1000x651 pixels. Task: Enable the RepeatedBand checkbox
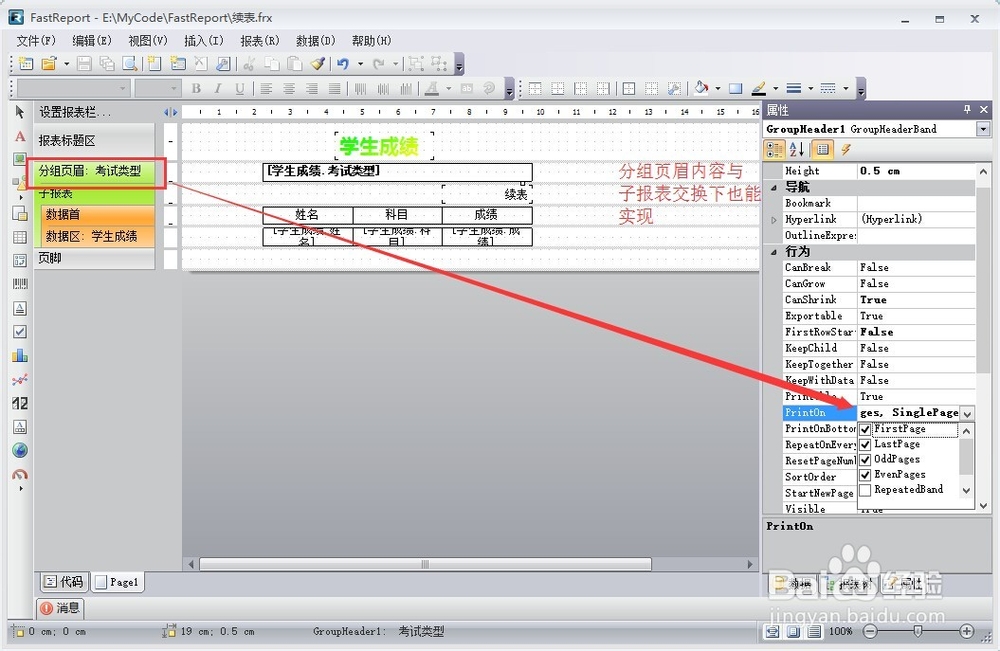click(x=865, y=490)
